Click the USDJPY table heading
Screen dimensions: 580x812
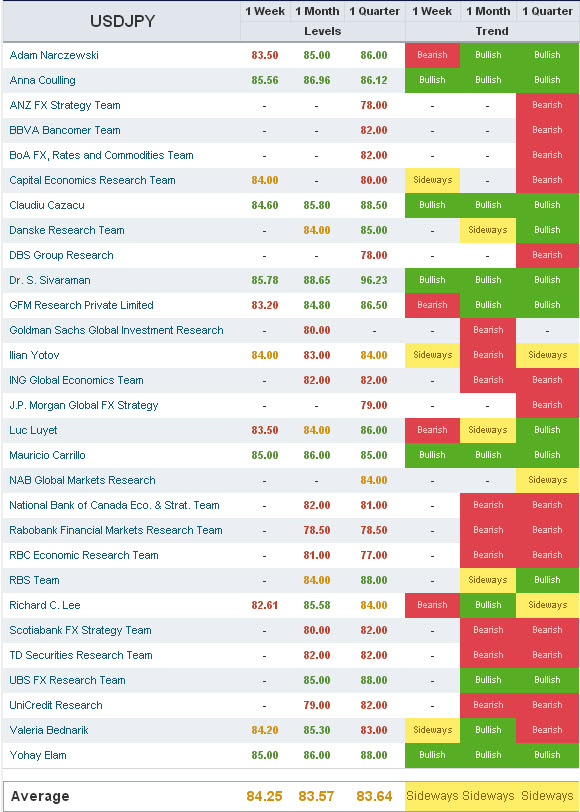(121, 21)
